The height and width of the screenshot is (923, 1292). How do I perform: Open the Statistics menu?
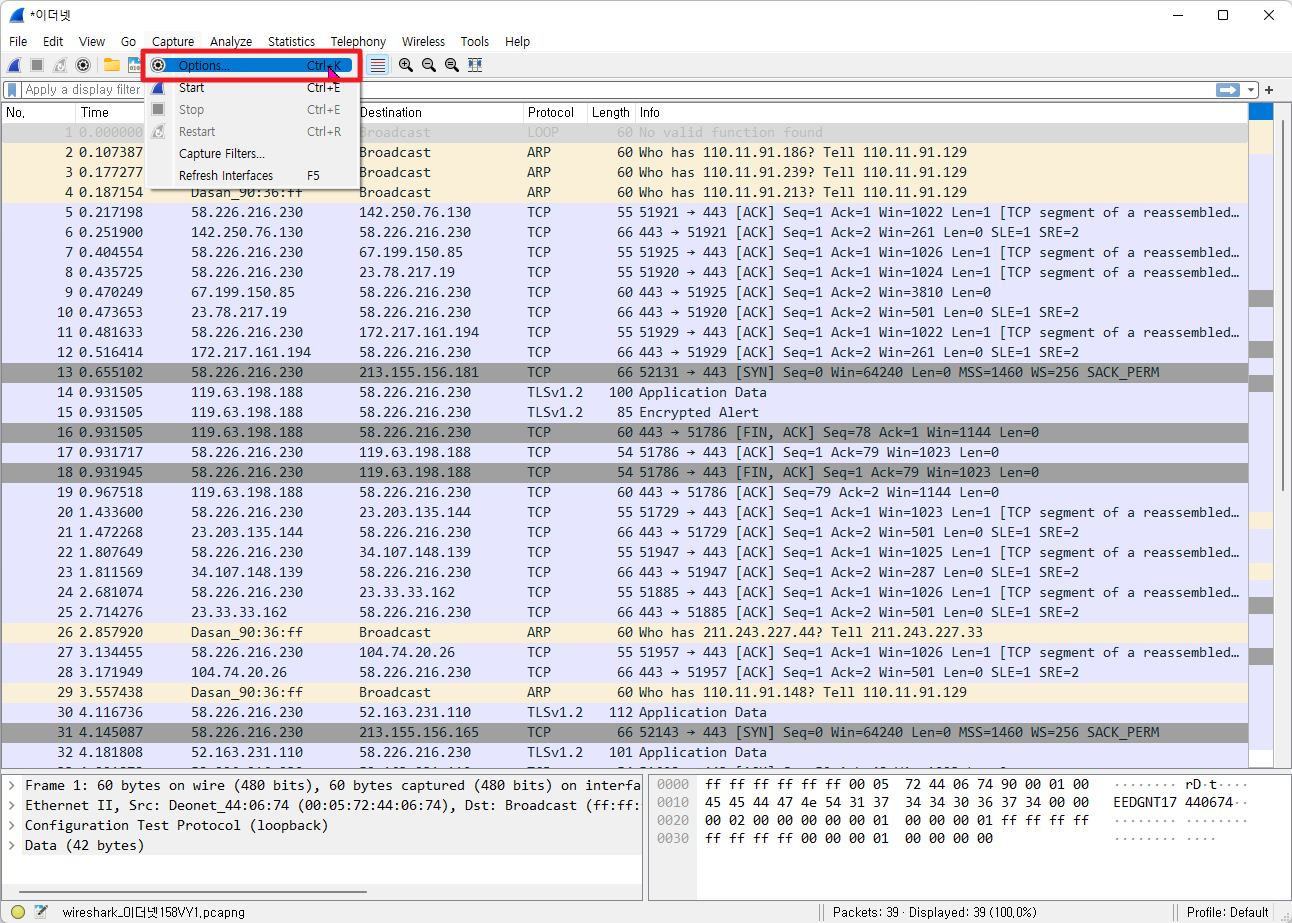tap(291, 41)
